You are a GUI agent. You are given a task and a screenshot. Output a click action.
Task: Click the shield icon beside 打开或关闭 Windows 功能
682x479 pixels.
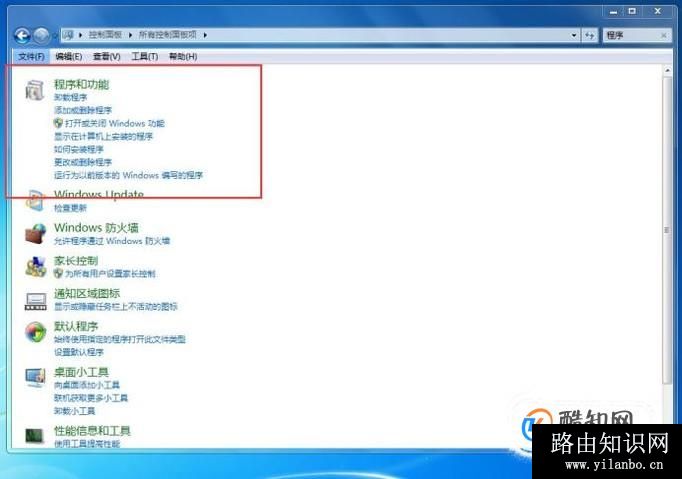58,123
